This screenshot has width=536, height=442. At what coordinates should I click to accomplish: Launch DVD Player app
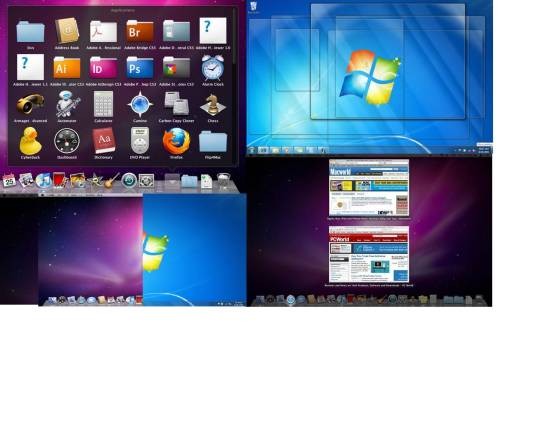point(140,141)
